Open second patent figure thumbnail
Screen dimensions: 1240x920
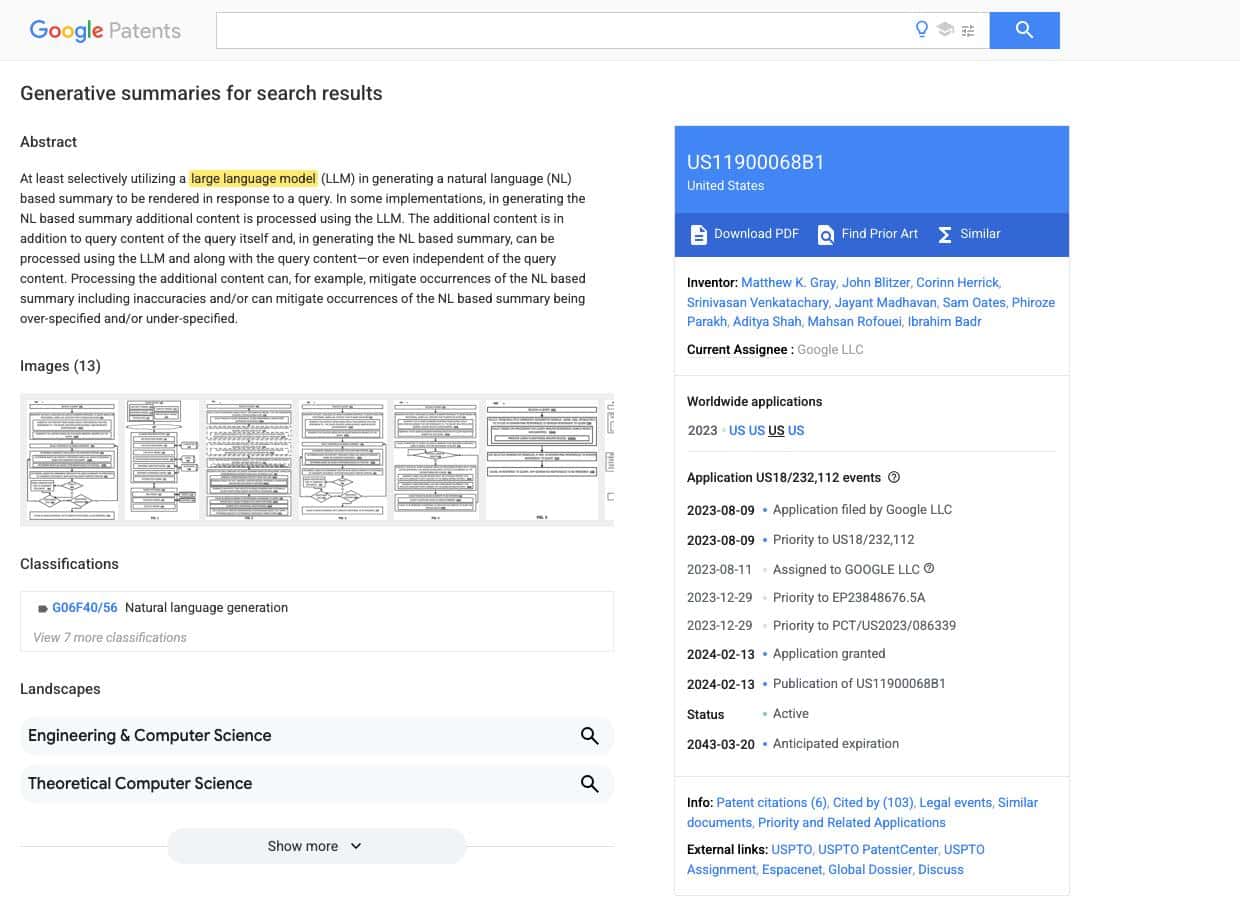coord(162,460)
